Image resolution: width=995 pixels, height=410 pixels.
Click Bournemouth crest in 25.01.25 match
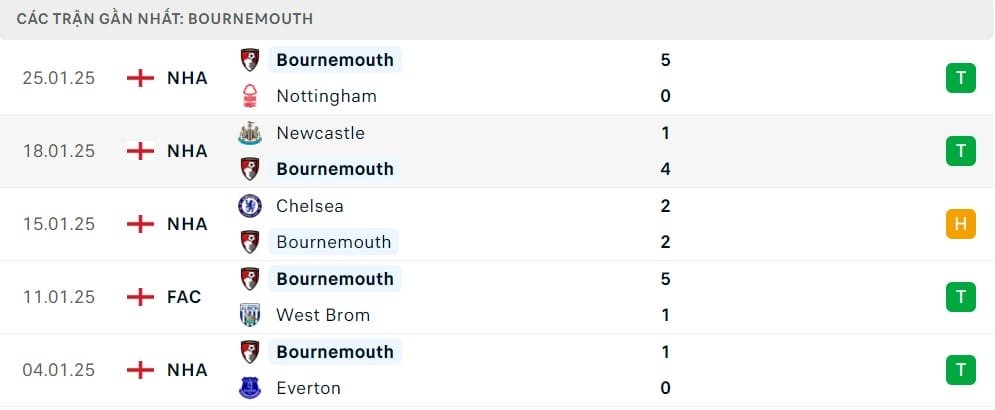(x=250, y=60)
